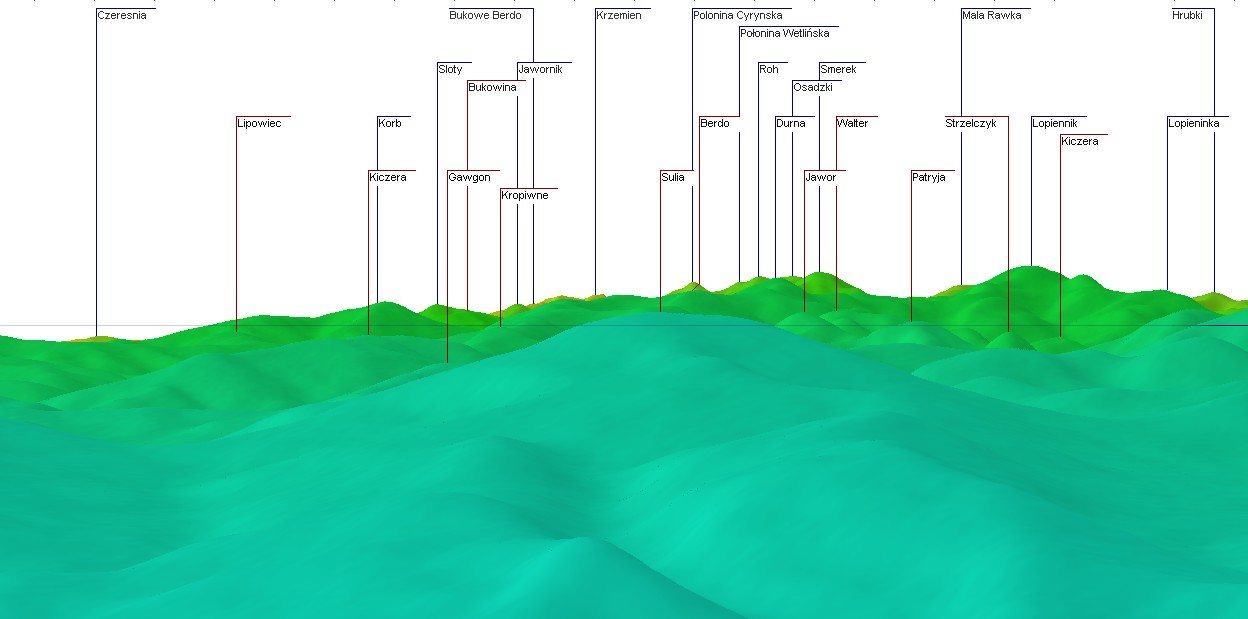Click the Jawornik label

(541, 70)
